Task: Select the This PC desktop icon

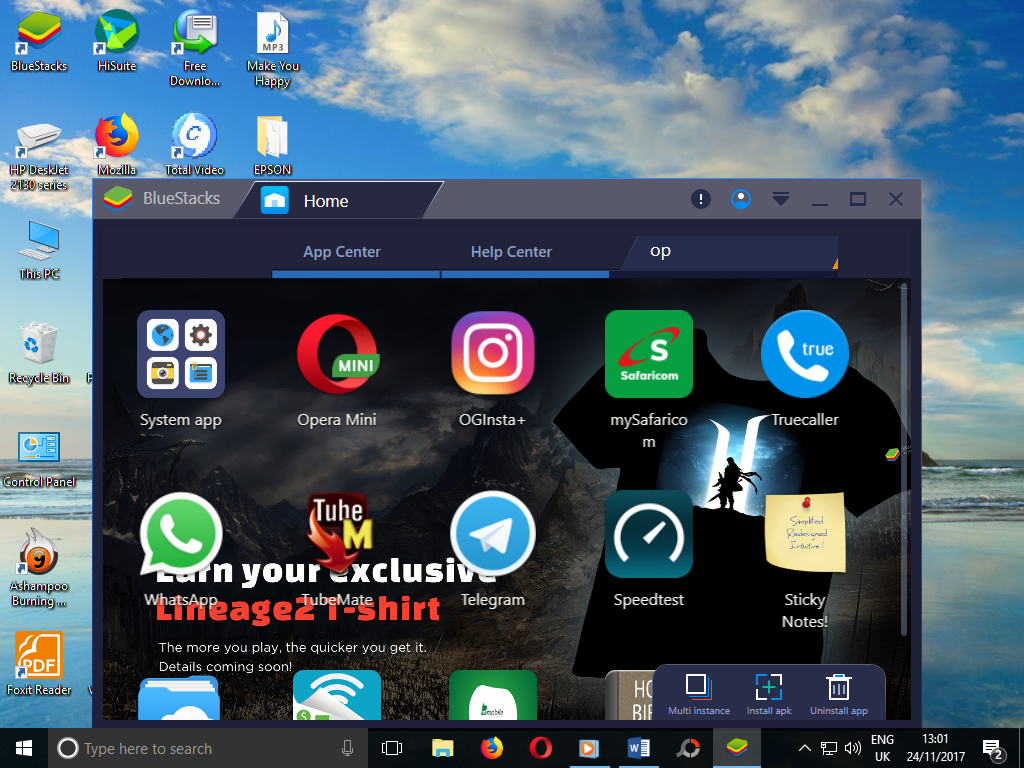Action: [39, 250]
